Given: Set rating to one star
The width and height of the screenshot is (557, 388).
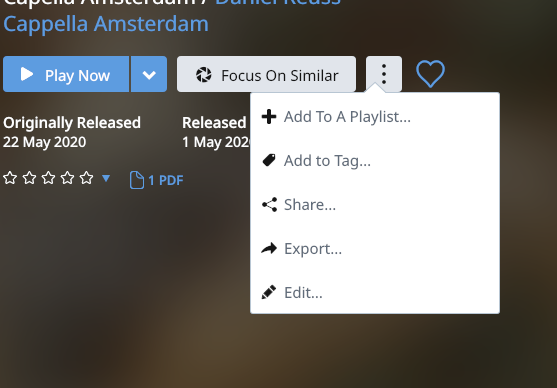Looking at the screenshot, I should coord(10,178).
